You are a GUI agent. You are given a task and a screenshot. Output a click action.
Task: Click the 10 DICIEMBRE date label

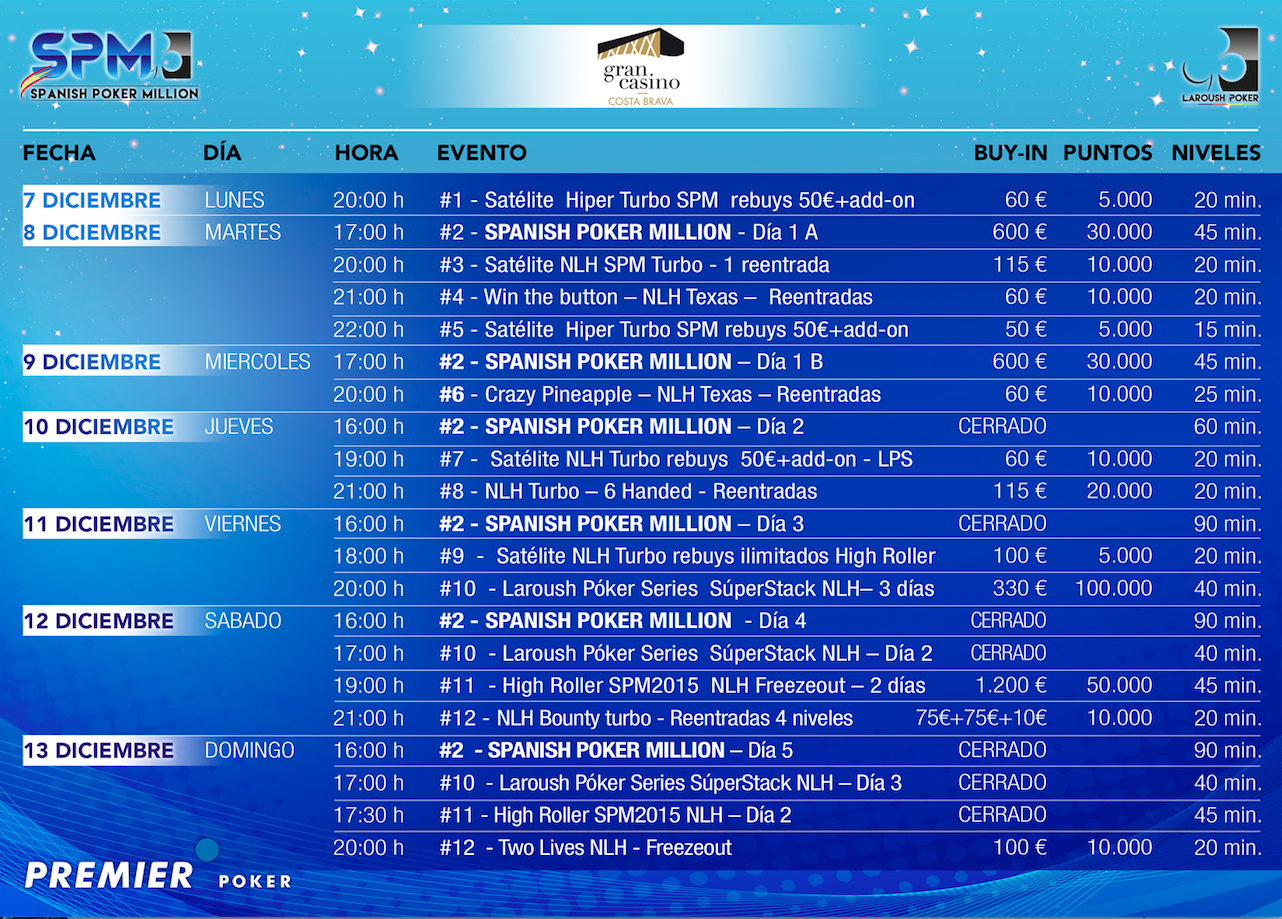[99, 427]
